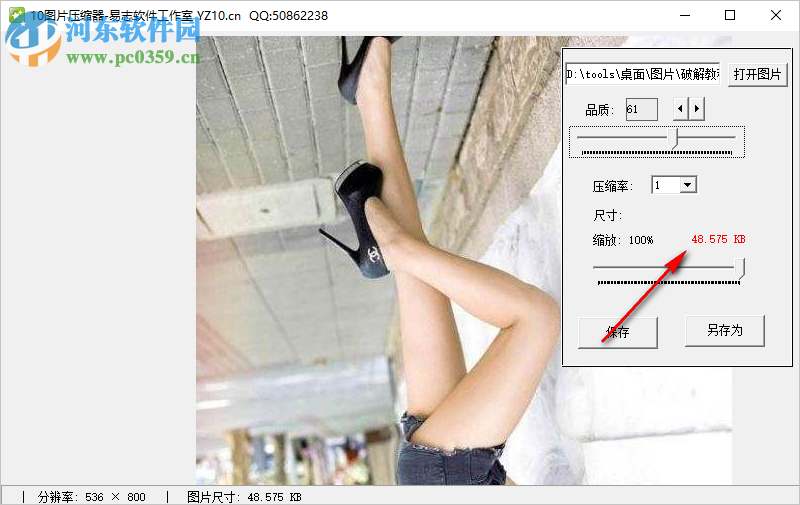Increase quality with the right arrow

[x=697, y=109]
